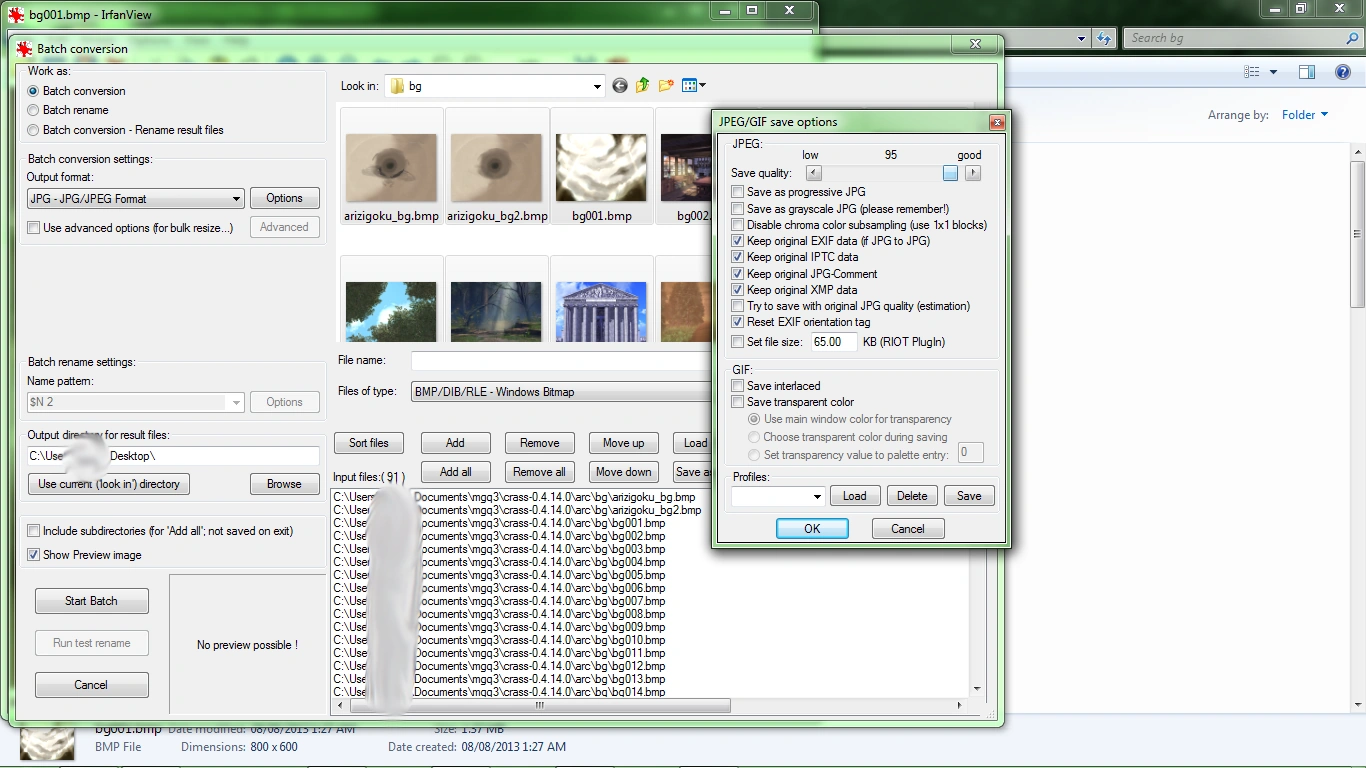Open the view menu icon beside Look in

coord(694,86)
